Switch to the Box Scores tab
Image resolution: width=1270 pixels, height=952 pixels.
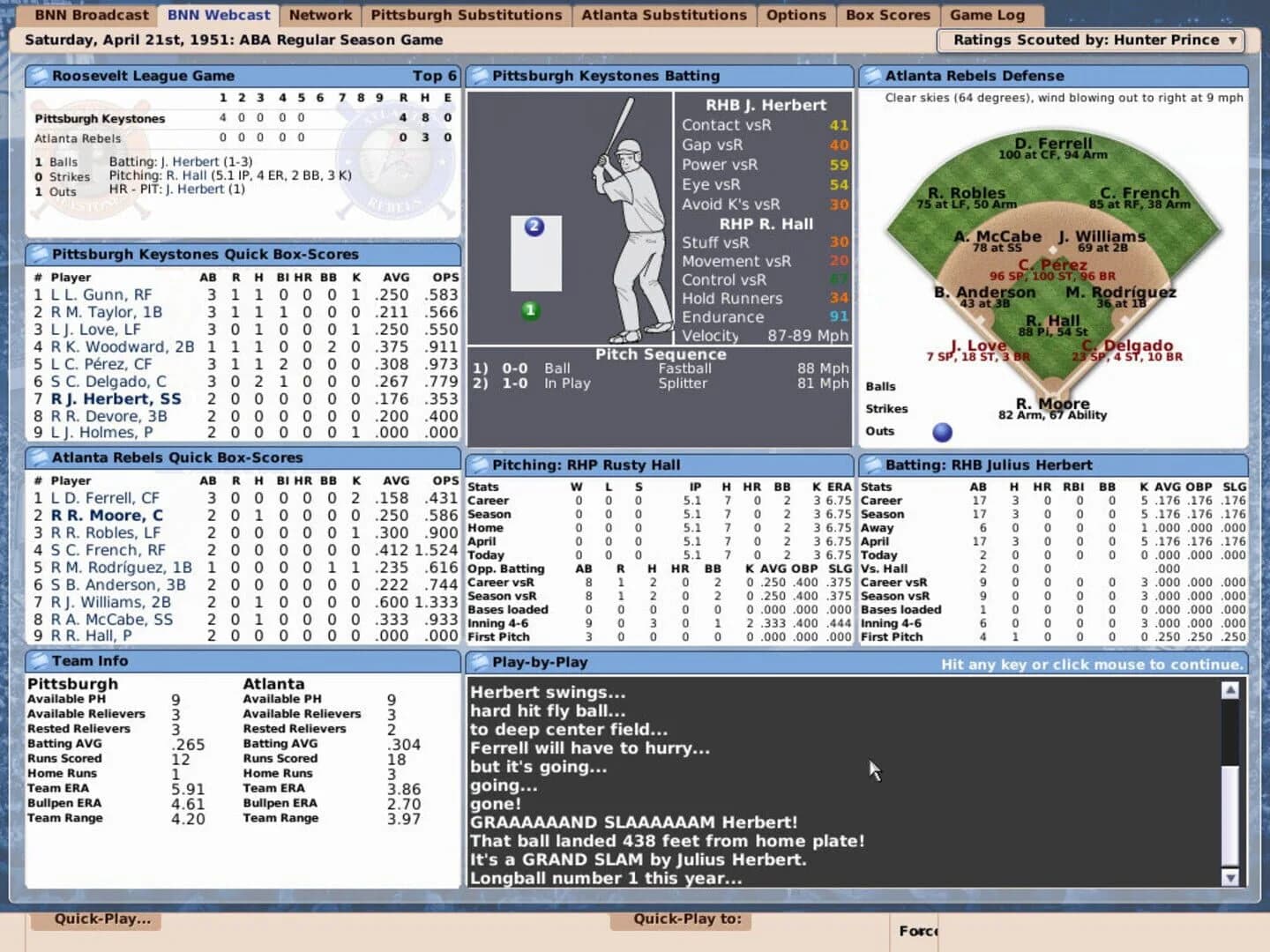pos(887,14)
